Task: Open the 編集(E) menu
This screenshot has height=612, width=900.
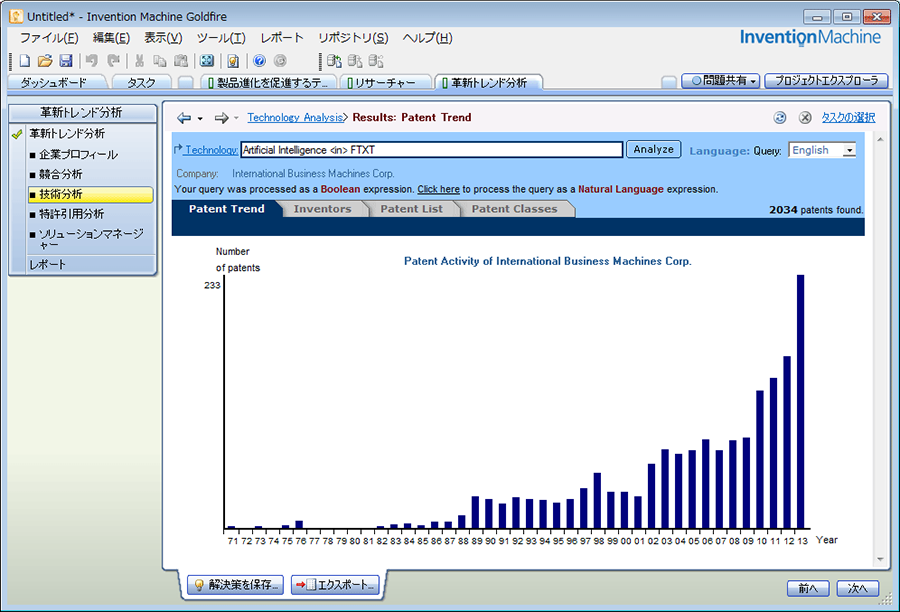Action: pyautogui.click(x=111, y=38)
